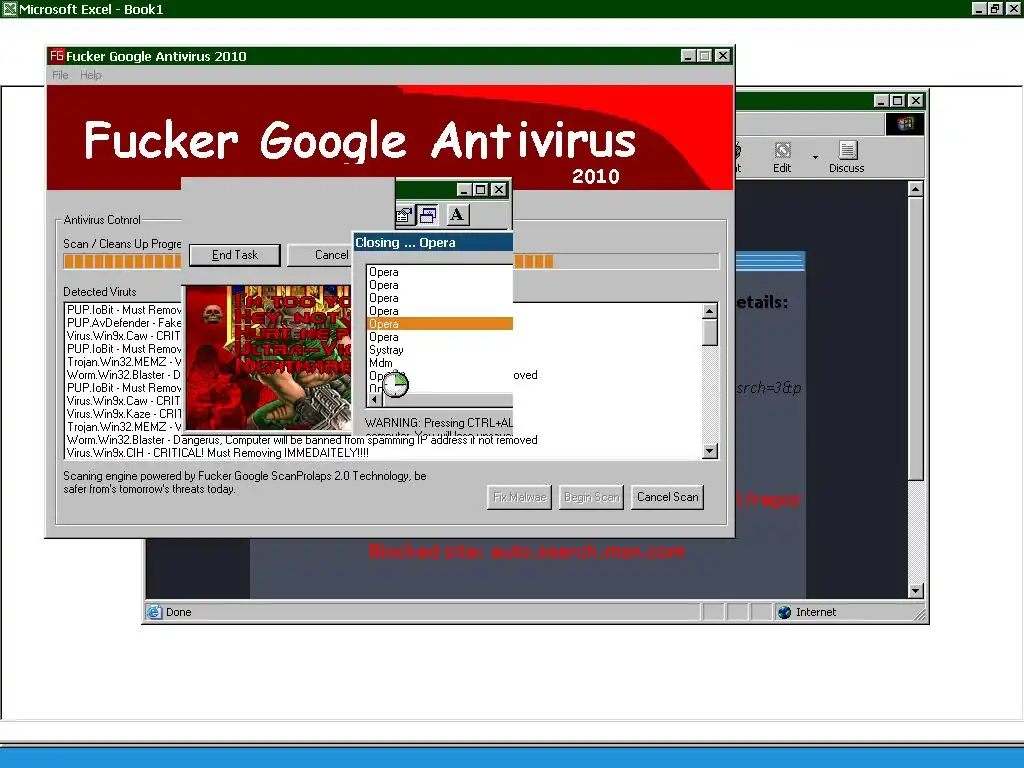Click the cascading windows icon on floating toolbar
This screenshot has width=1024, height=768.
428,214
